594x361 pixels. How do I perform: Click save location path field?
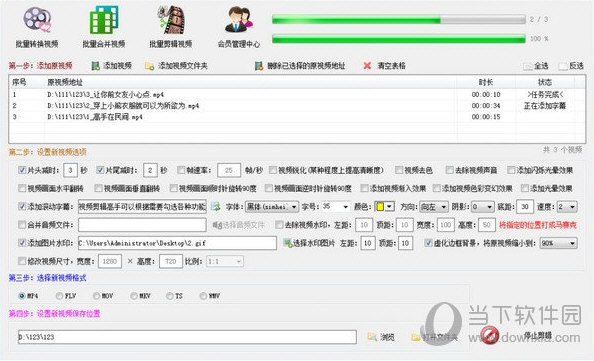187,337
